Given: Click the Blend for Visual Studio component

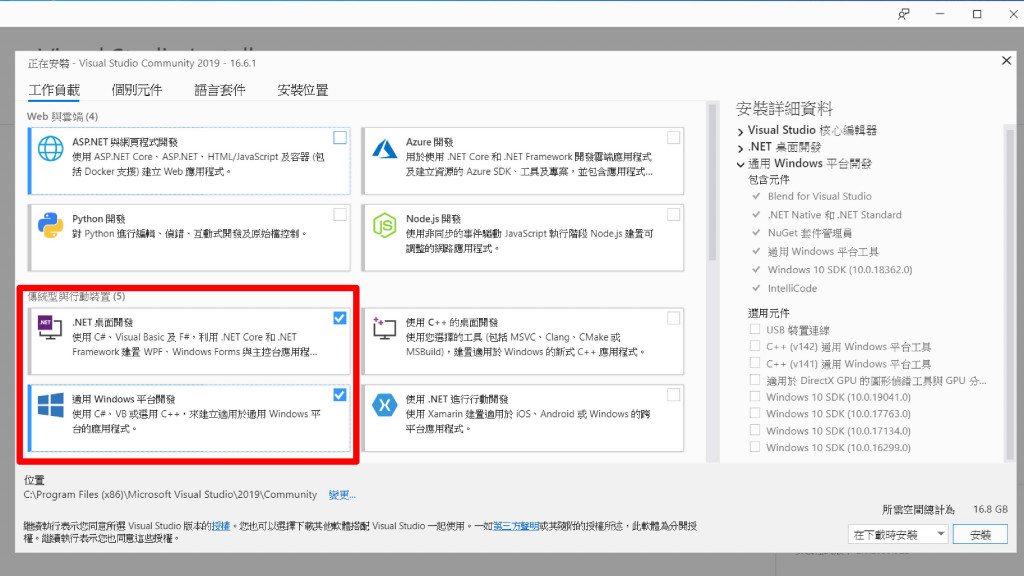Looking at the screenshot, I should tap(820, 196).
